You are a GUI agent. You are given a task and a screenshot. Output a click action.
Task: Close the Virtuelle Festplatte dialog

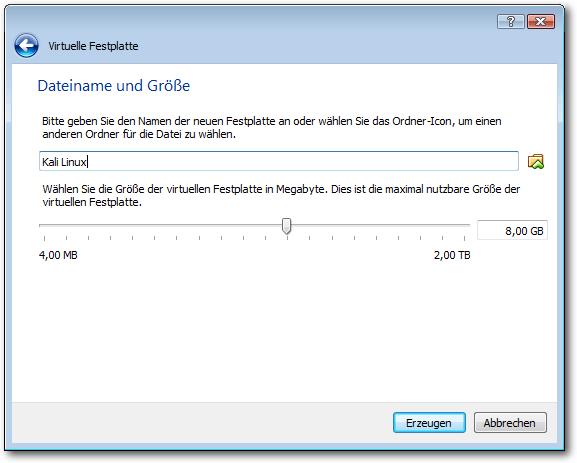coord(541,22)
